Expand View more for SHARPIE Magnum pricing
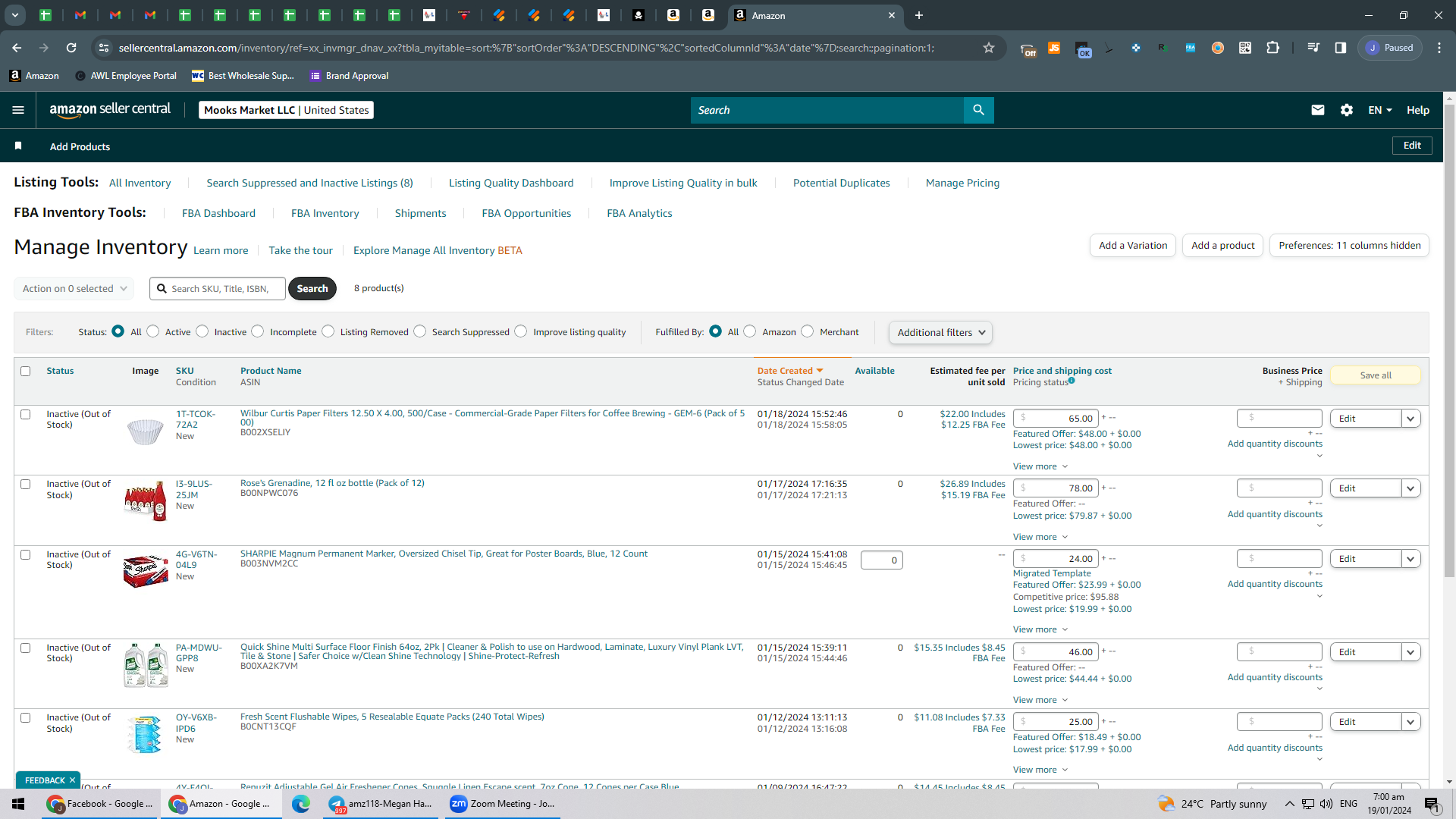The width and height of the screenshot is (1456, 819). point(1040,629)
